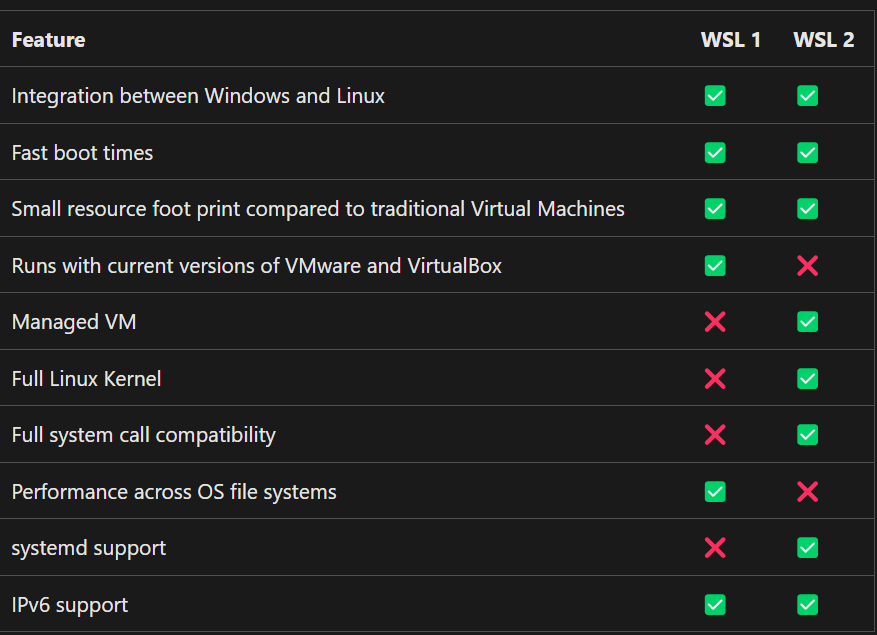Click the Small resource foot print row text

tap(318, 209)
